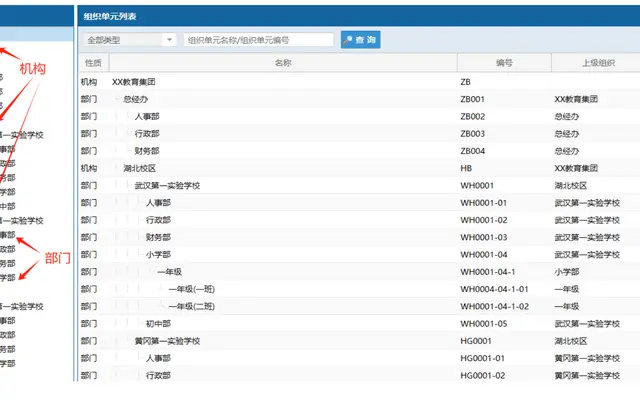Screen dimensions: 640x400
Task: Click the code cell HB
Action: click(466, 168)
